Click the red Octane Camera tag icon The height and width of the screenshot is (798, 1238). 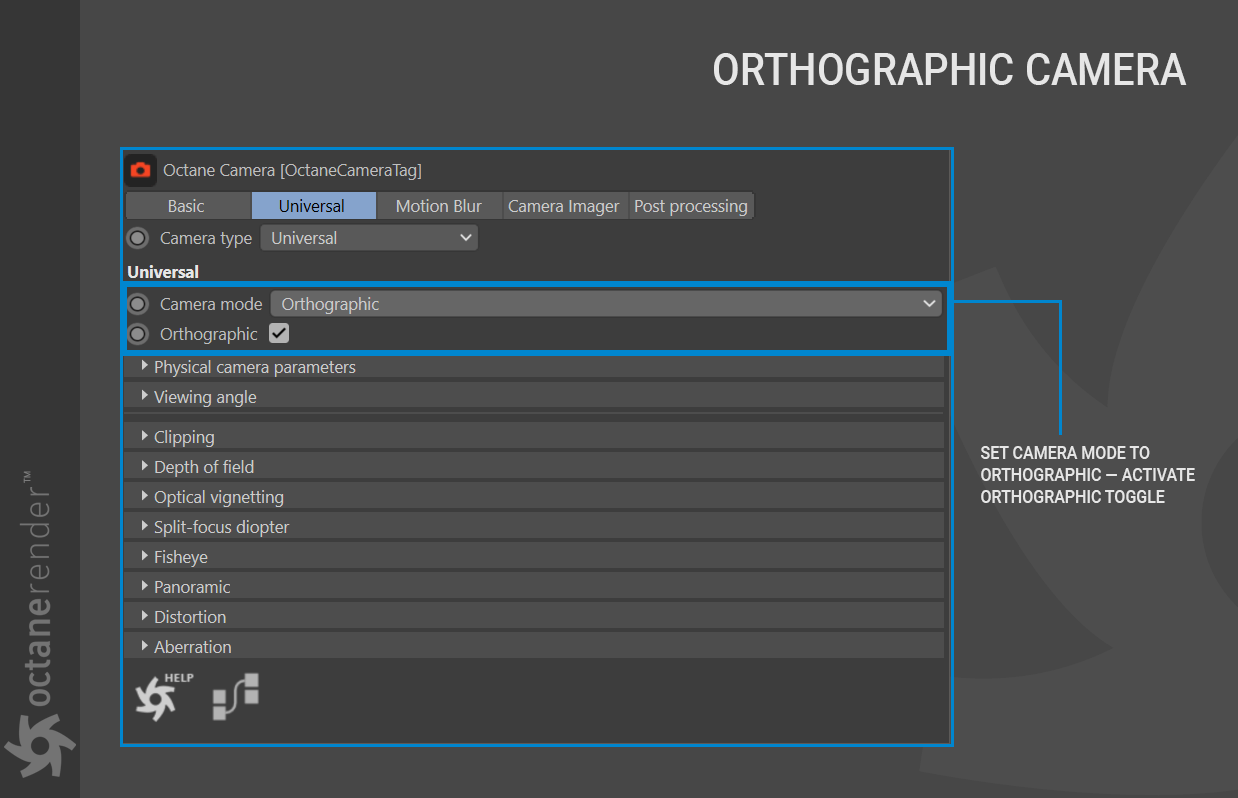coord(141,170)
